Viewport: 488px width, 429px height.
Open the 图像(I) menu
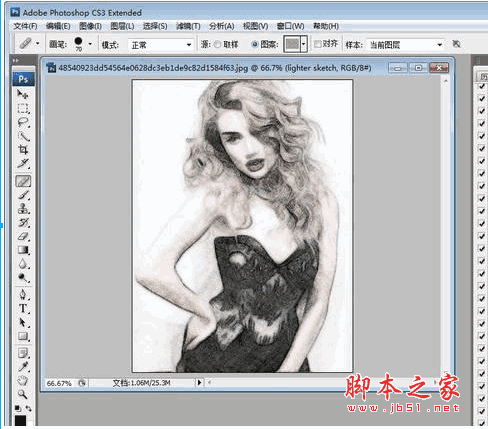click(x=90, y=26)
